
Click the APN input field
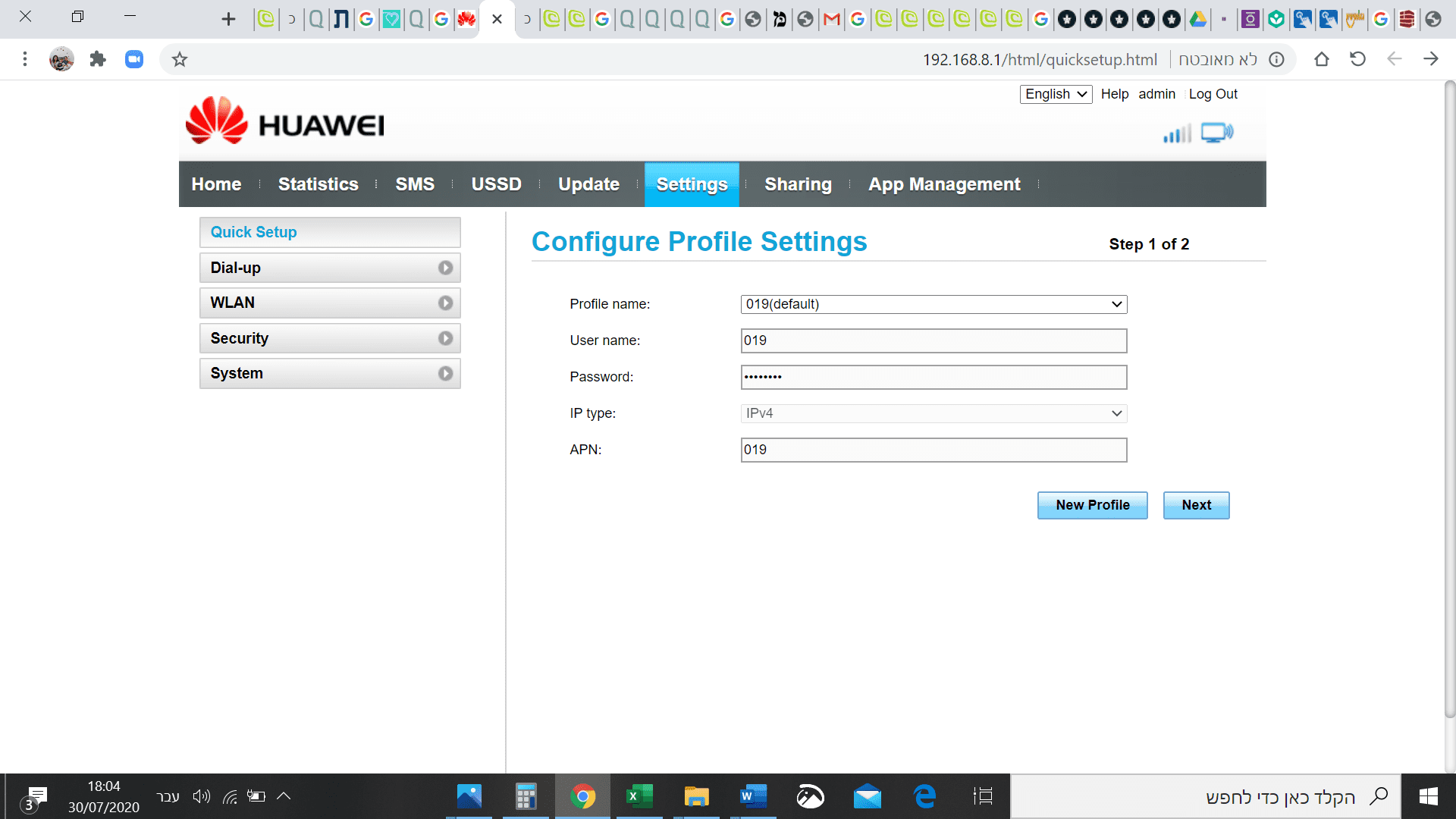point(933,450)
